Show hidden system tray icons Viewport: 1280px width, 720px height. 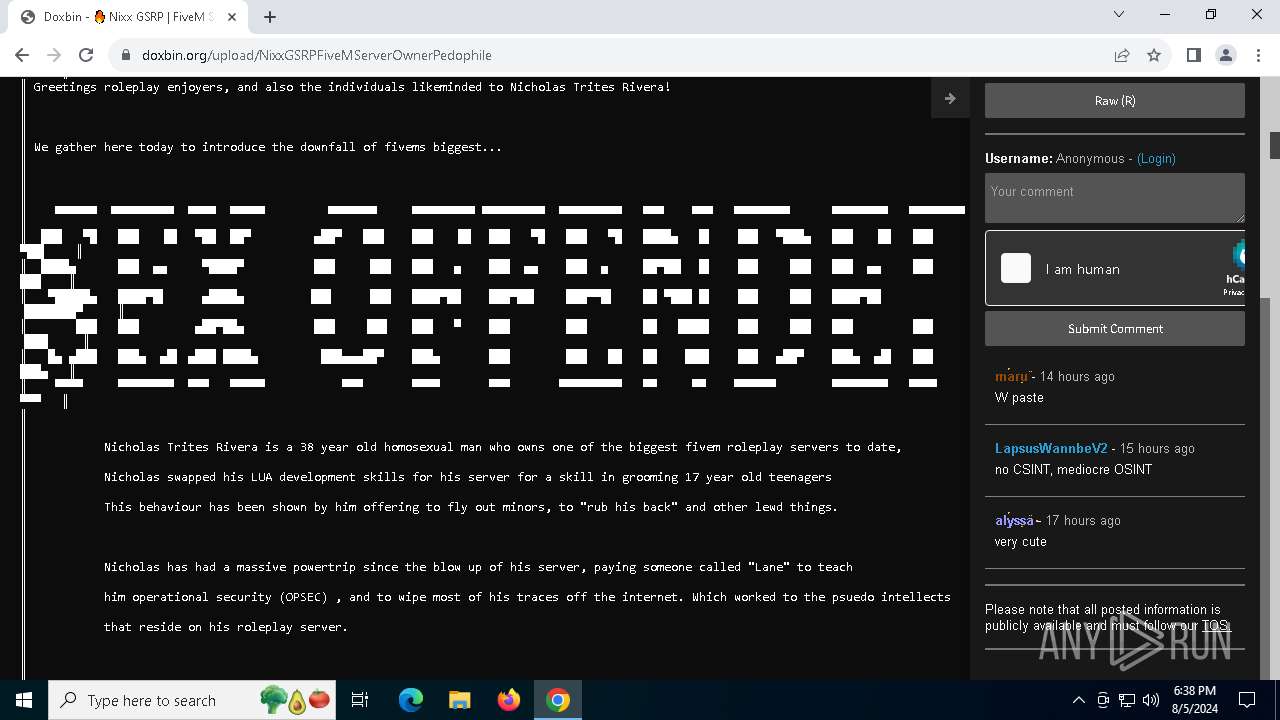(1078, 700)
